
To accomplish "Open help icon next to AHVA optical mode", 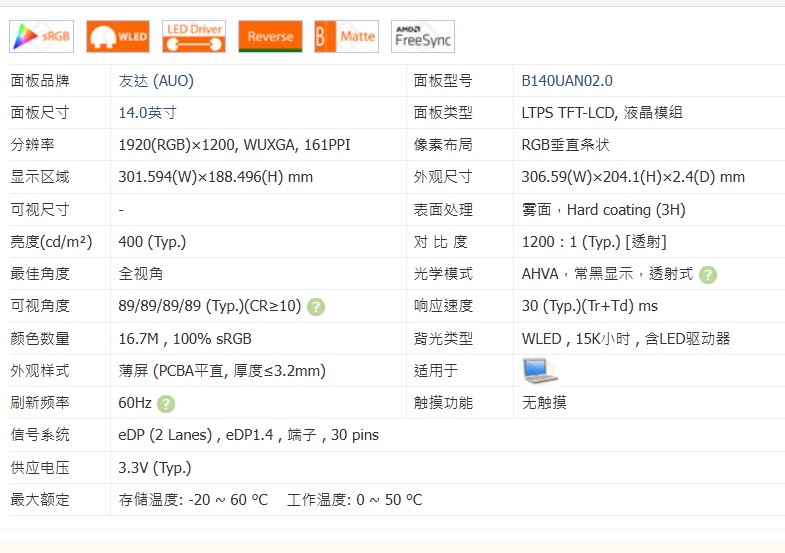I will 708,275.
